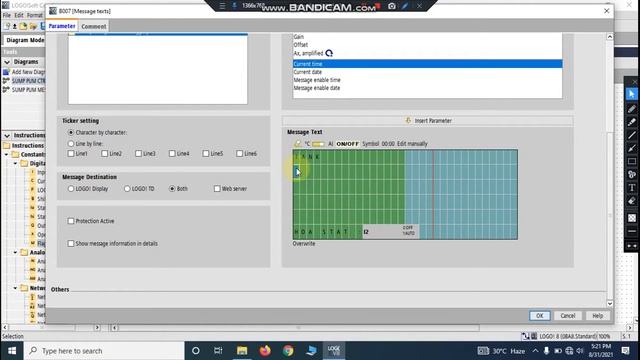The height and width of the screenshot is (360, 640).
Task: Check the Line3 ticker checkbox
Action: coord(138,153)
